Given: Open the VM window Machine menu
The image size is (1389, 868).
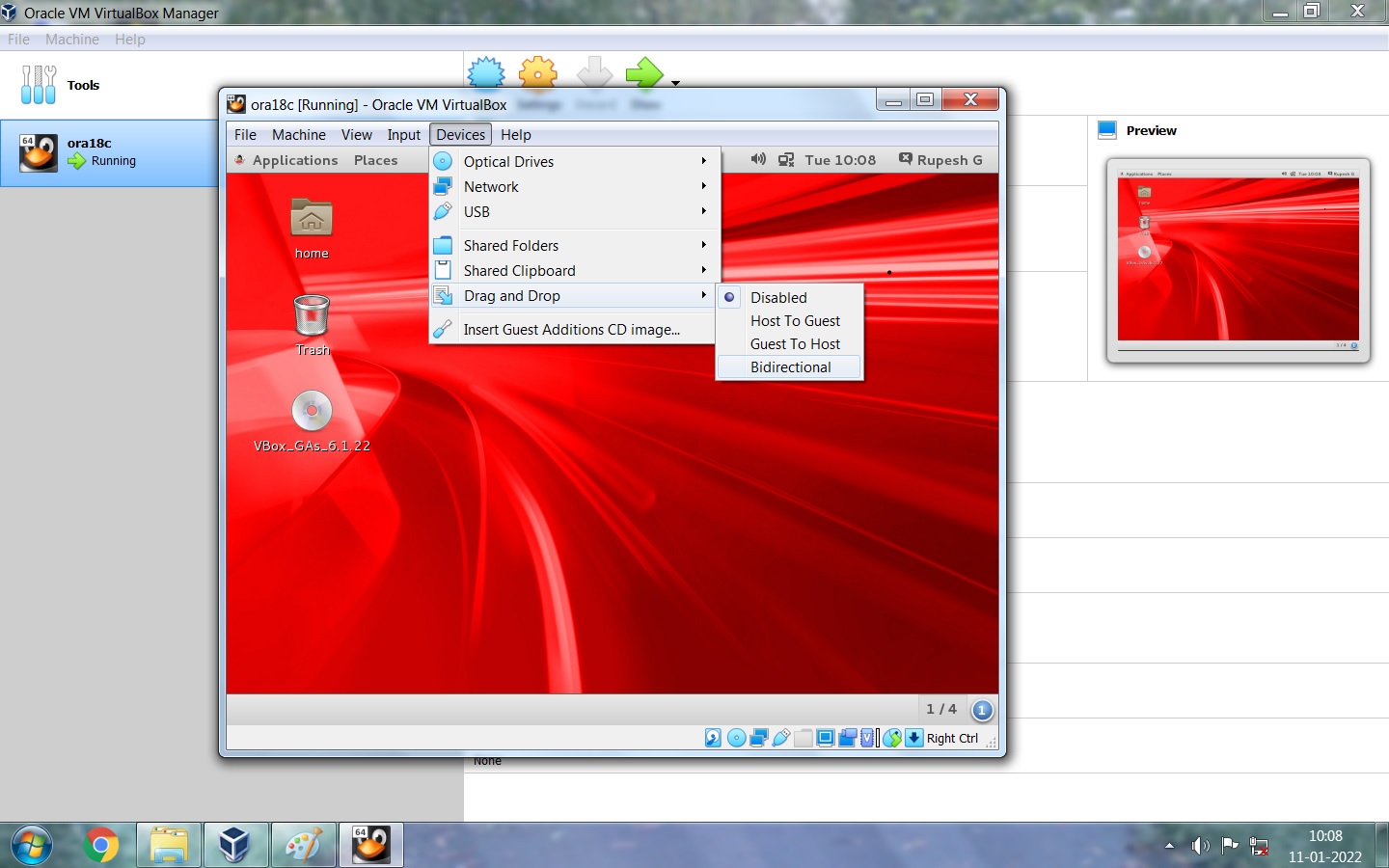Looking at the screenshot, I should [x=298, y=134].
